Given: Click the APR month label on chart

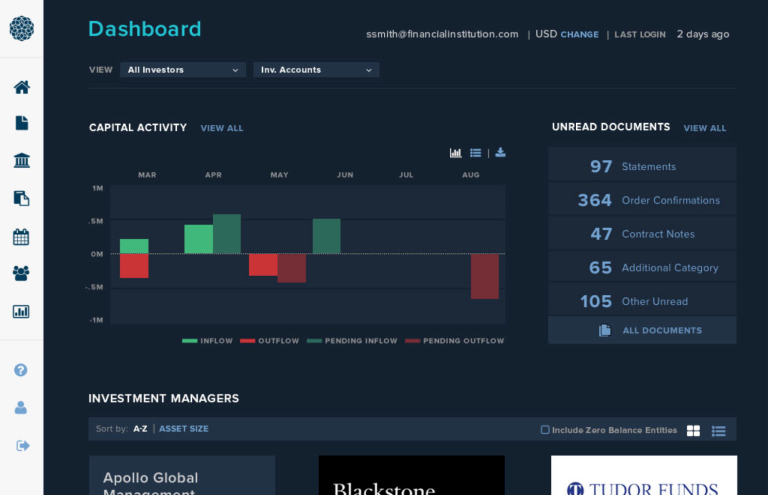Looking at the screenshot, I should pyautogui.click(x=213, y=175).
